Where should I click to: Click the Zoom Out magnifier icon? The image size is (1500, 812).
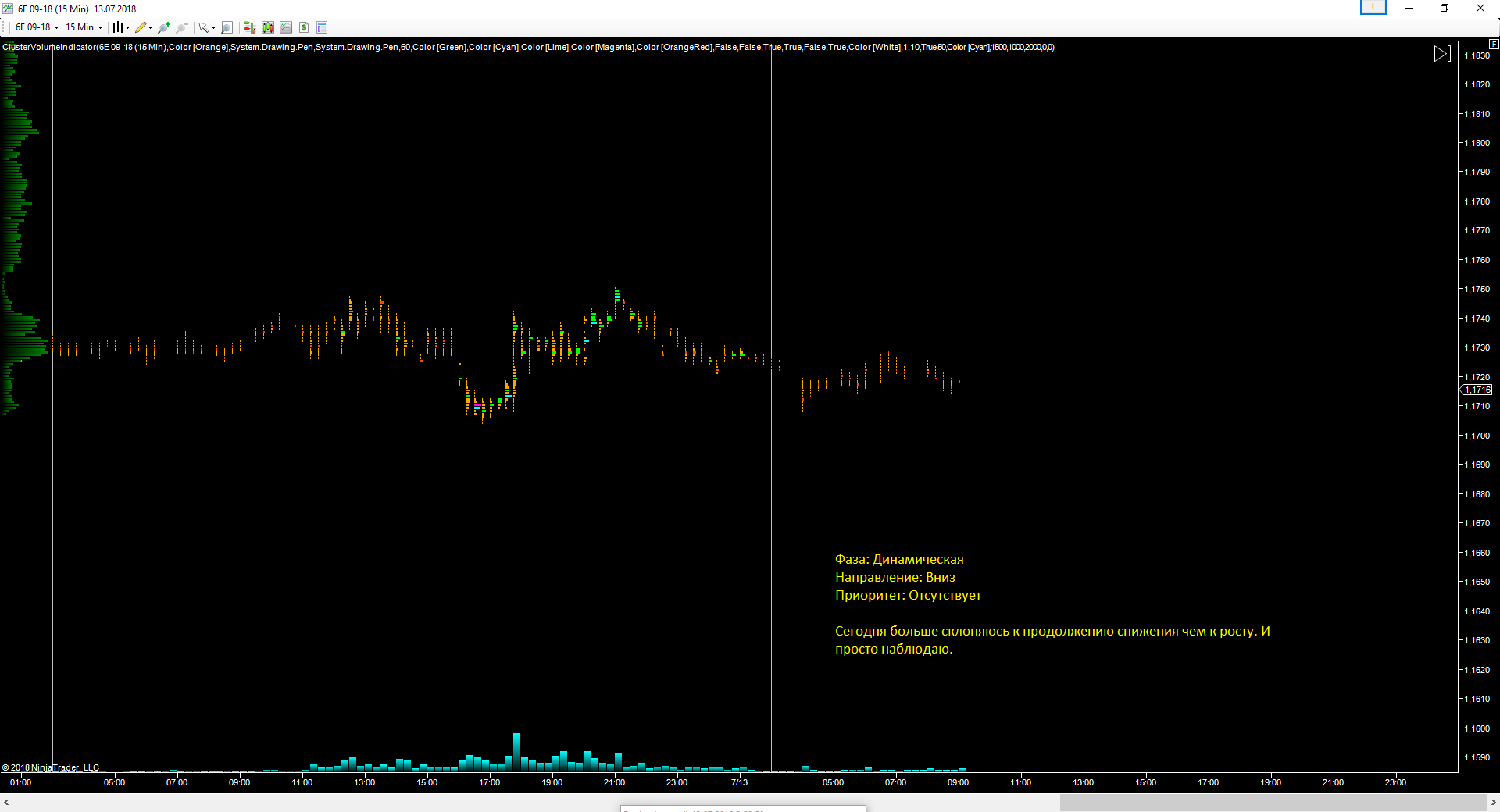(x=182, y=27)
